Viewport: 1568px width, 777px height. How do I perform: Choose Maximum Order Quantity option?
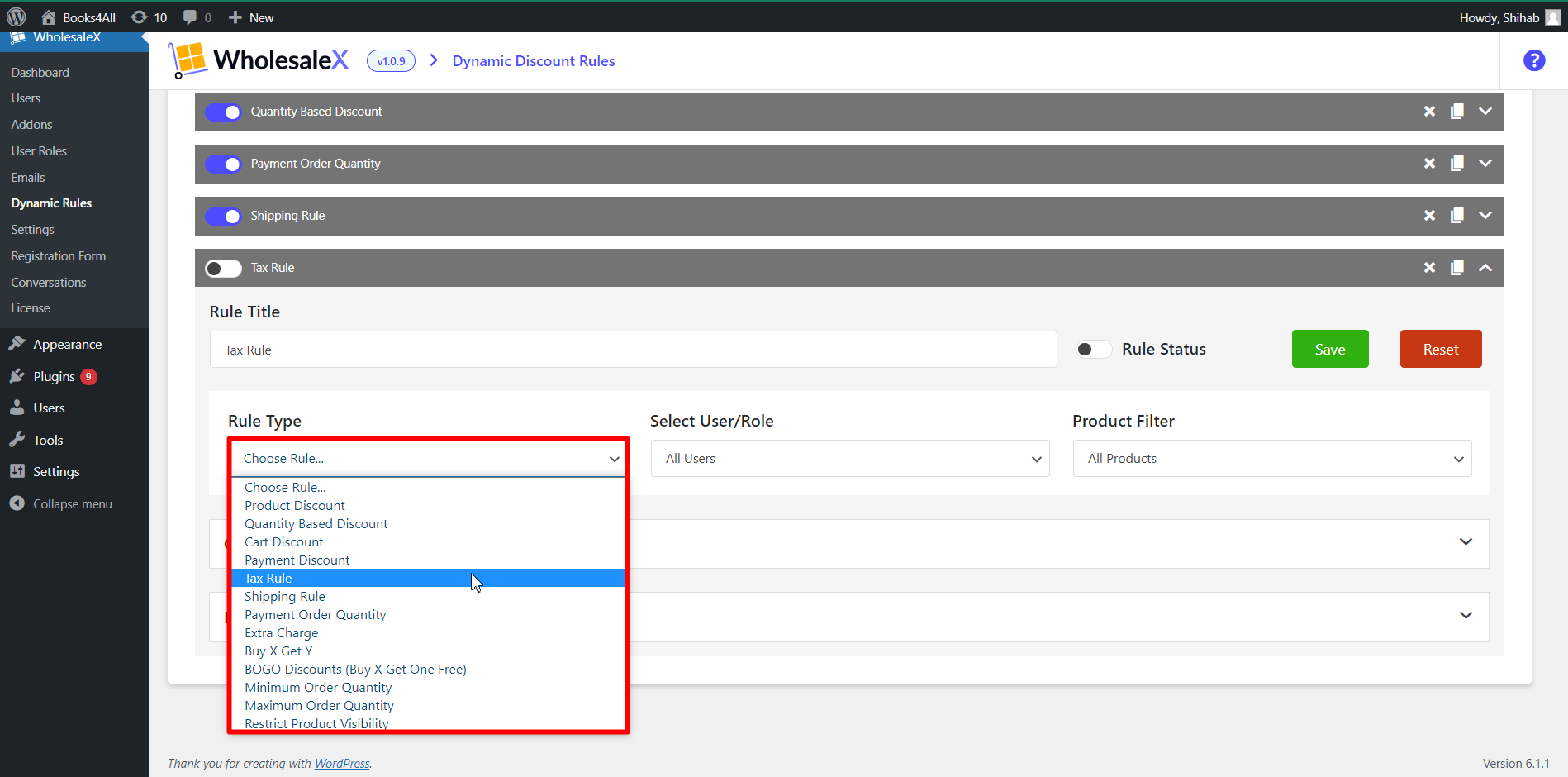(428, 706)
